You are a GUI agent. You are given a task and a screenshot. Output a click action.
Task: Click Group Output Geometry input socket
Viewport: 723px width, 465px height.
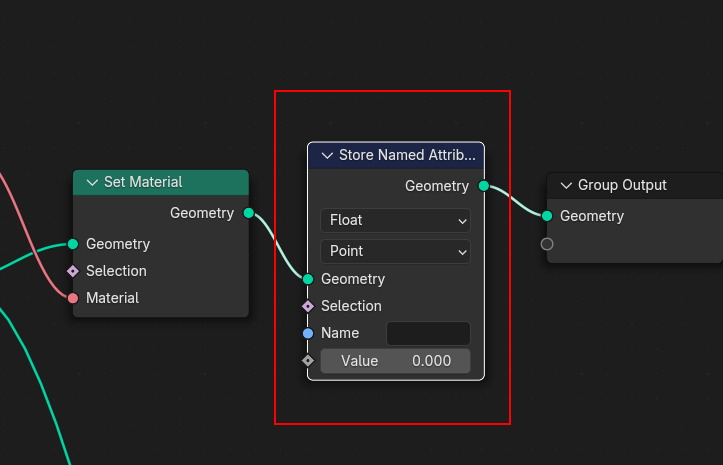click(x=547, y=215)
